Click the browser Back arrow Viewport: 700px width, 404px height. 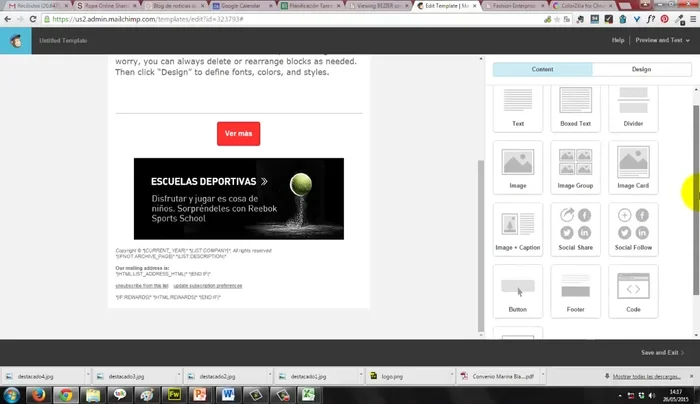click(x=8, y=19)
